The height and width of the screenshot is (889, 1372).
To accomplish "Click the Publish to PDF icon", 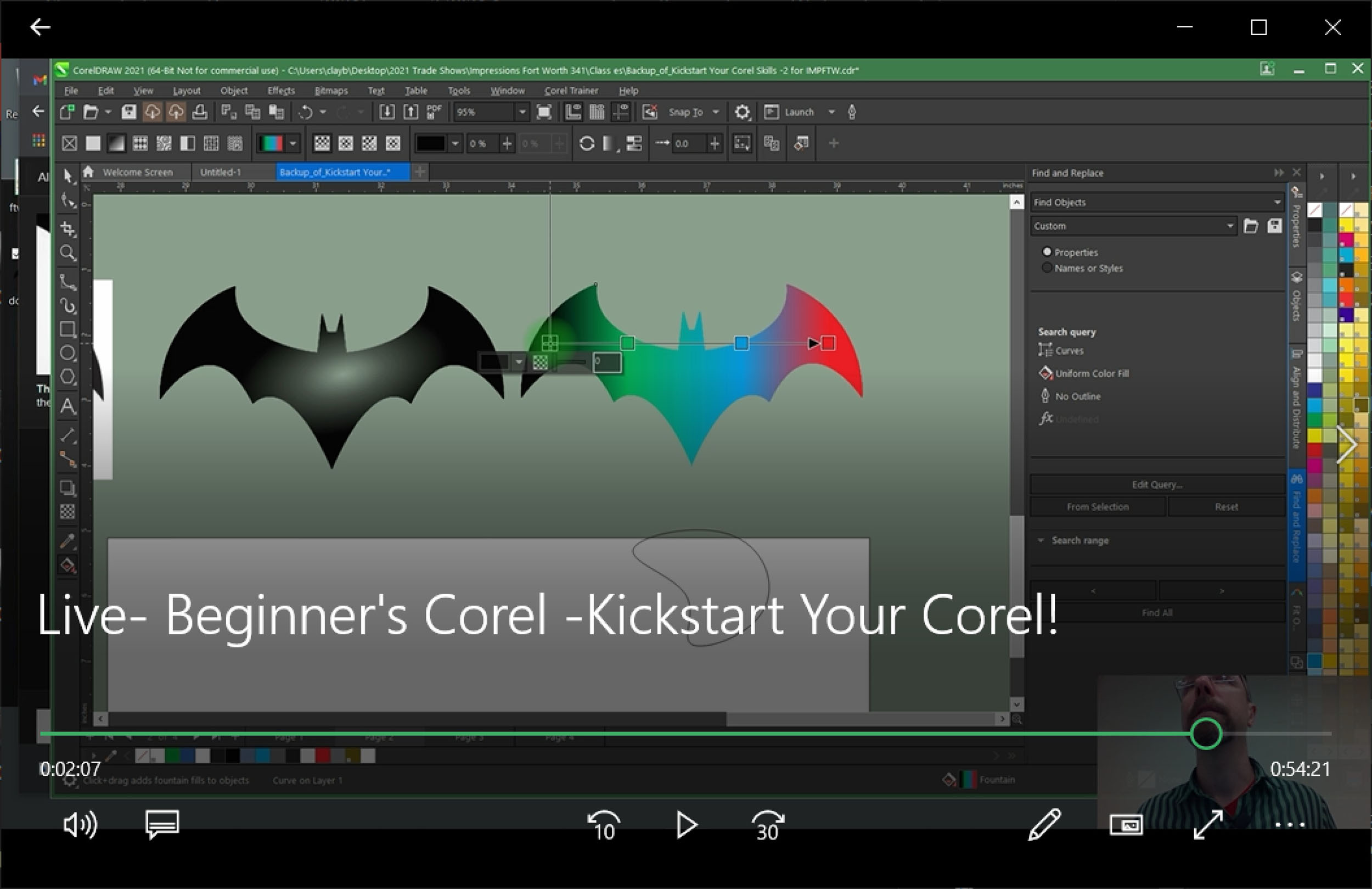I will (434, 112).
